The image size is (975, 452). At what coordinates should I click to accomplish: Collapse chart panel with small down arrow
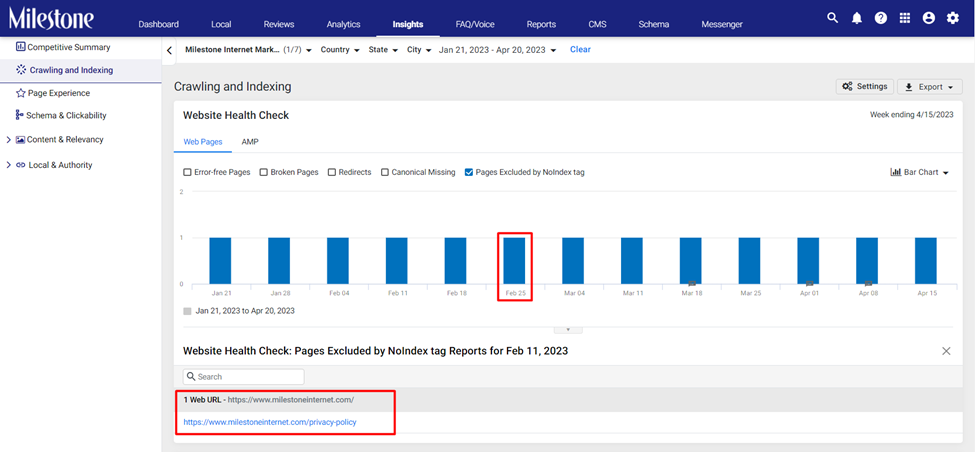(568, 330)
